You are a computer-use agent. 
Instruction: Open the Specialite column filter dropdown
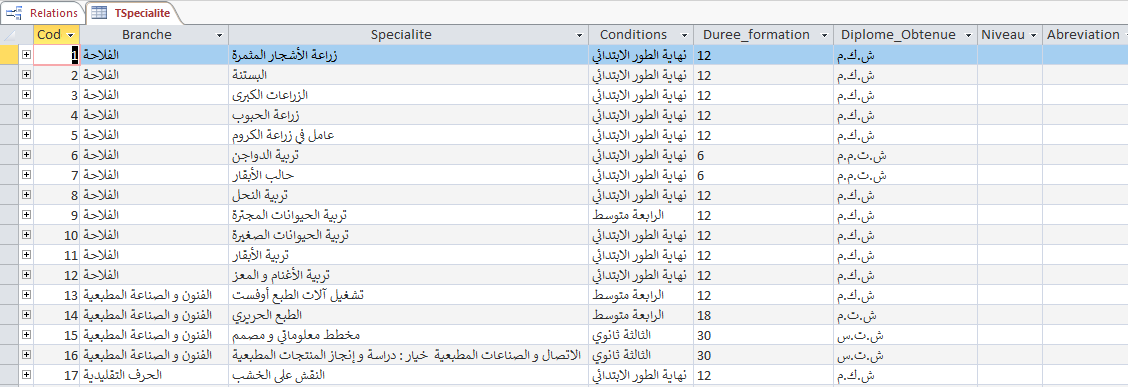point(579,35)
